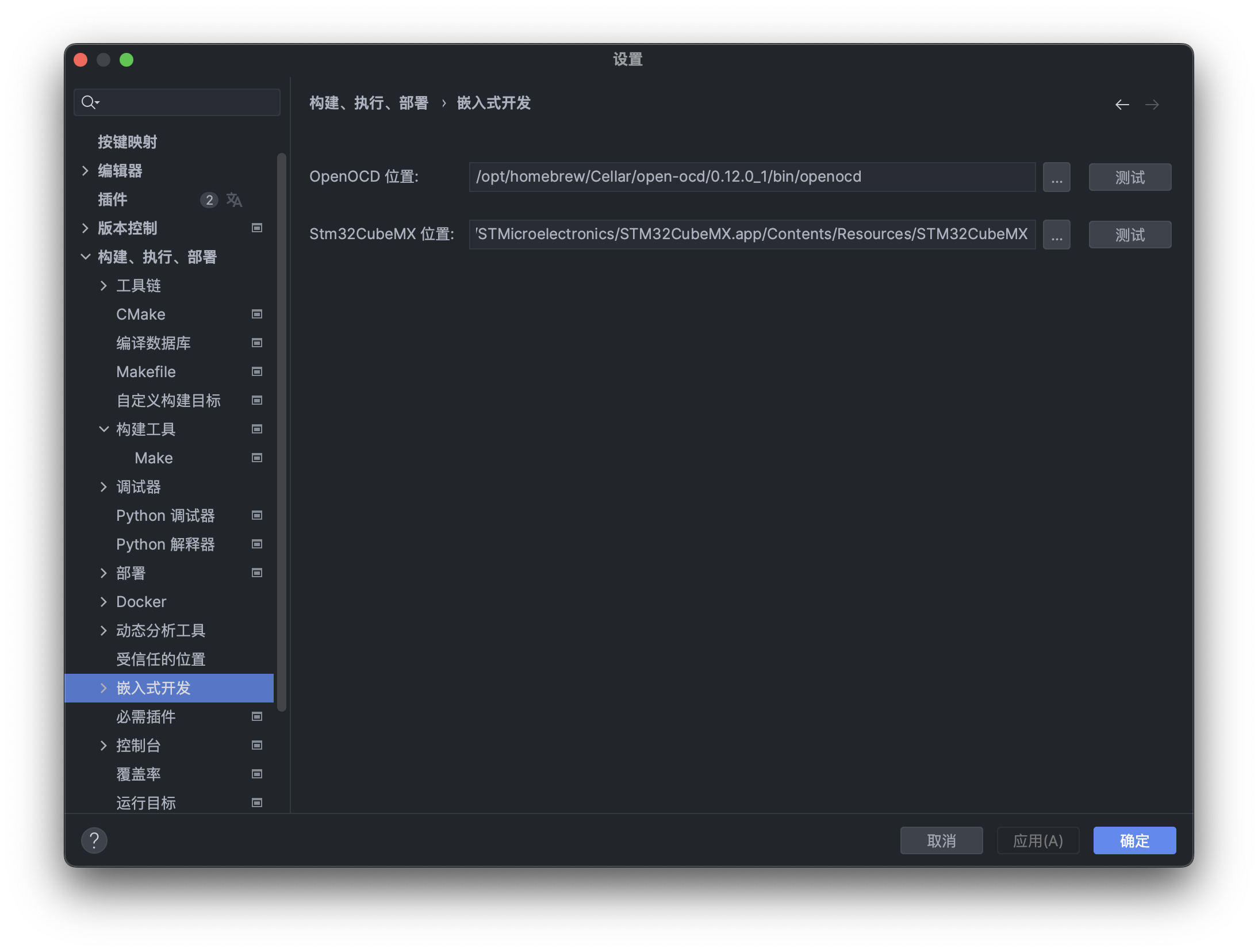This screenshot has height=952, width=1258.
Task: Click the sidebar vertical scrollbar
Action: tap(281, 431)
